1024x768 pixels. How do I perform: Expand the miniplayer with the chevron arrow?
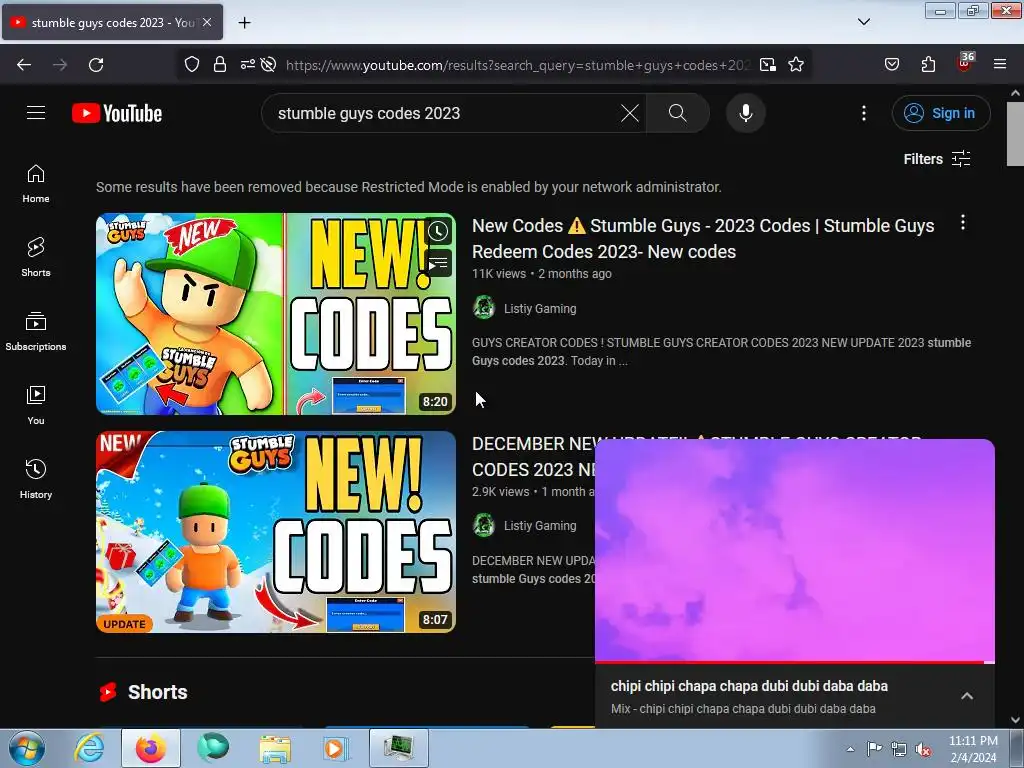(x=967, y=696)
